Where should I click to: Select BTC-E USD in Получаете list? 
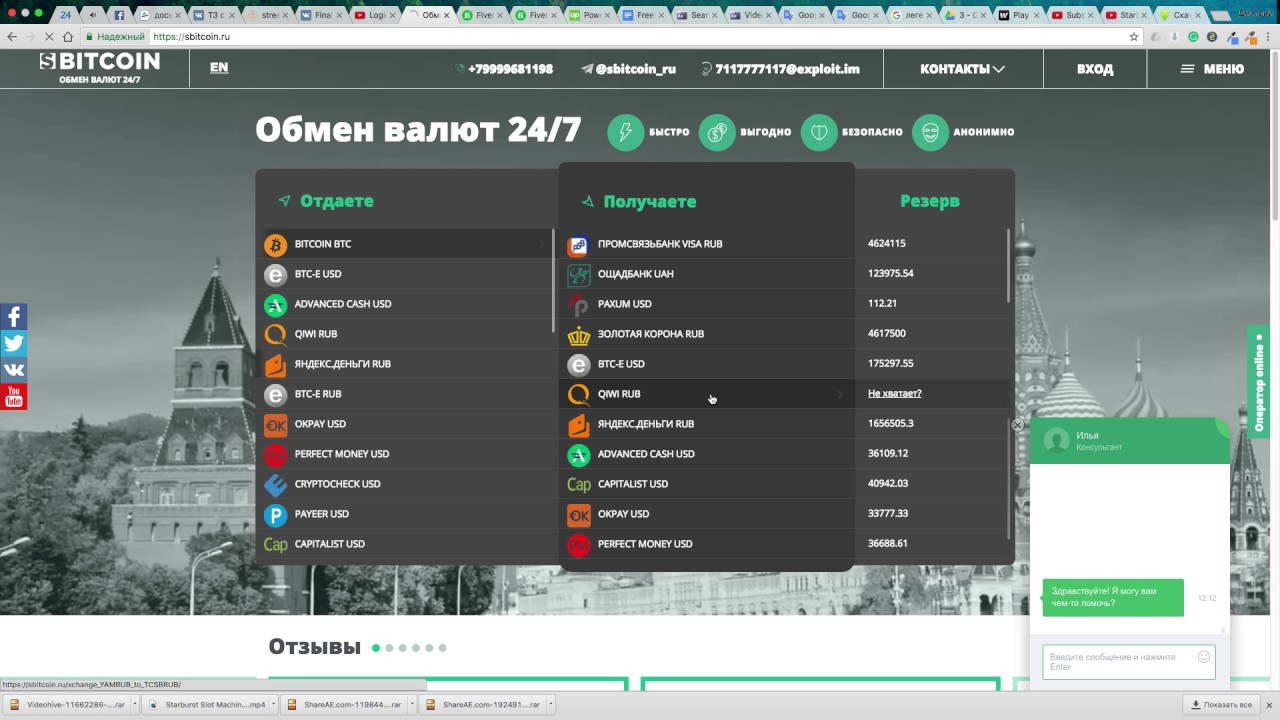coord(706,364)
